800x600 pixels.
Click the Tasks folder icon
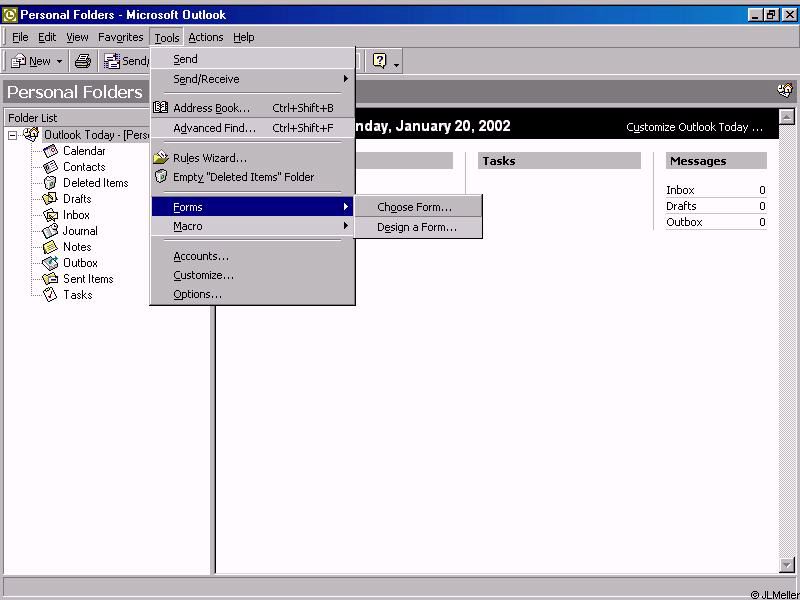(50, 294)
